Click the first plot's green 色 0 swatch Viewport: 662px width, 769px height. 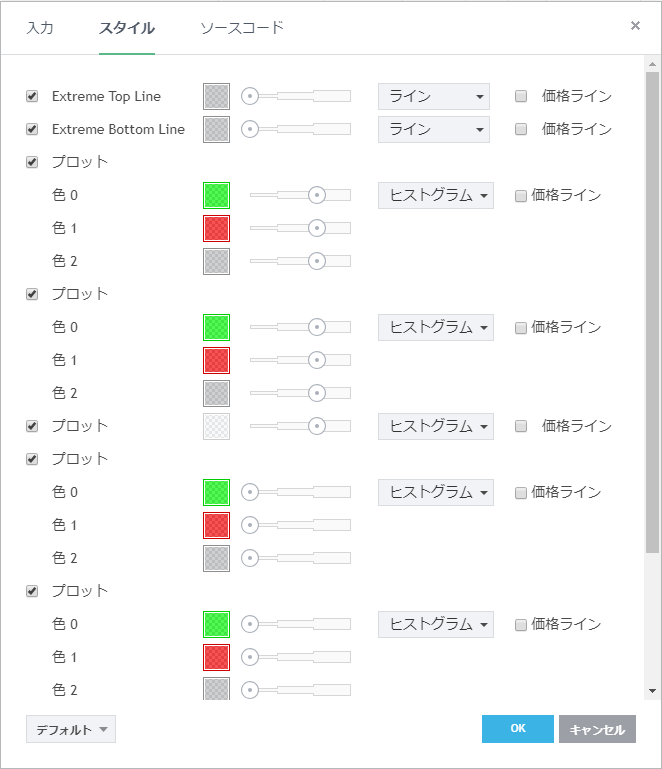click(216, 195)
